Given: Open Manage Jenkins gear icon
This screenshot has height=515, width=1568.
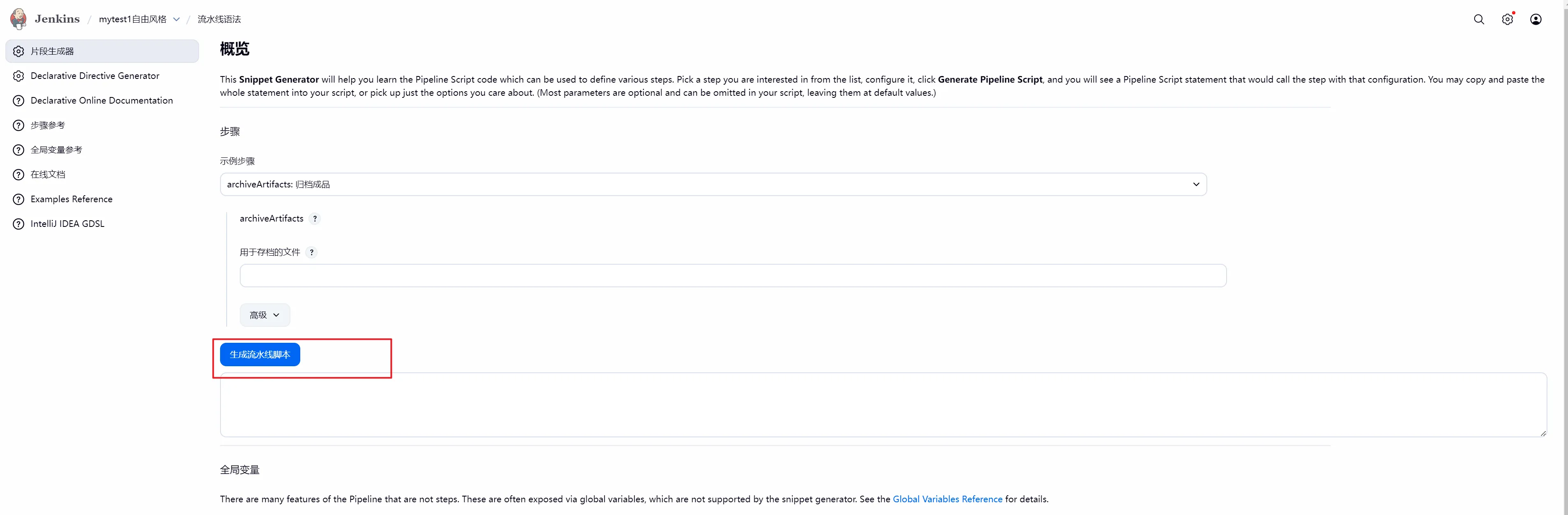Looking at the screenshot, I should (1507, 19).
